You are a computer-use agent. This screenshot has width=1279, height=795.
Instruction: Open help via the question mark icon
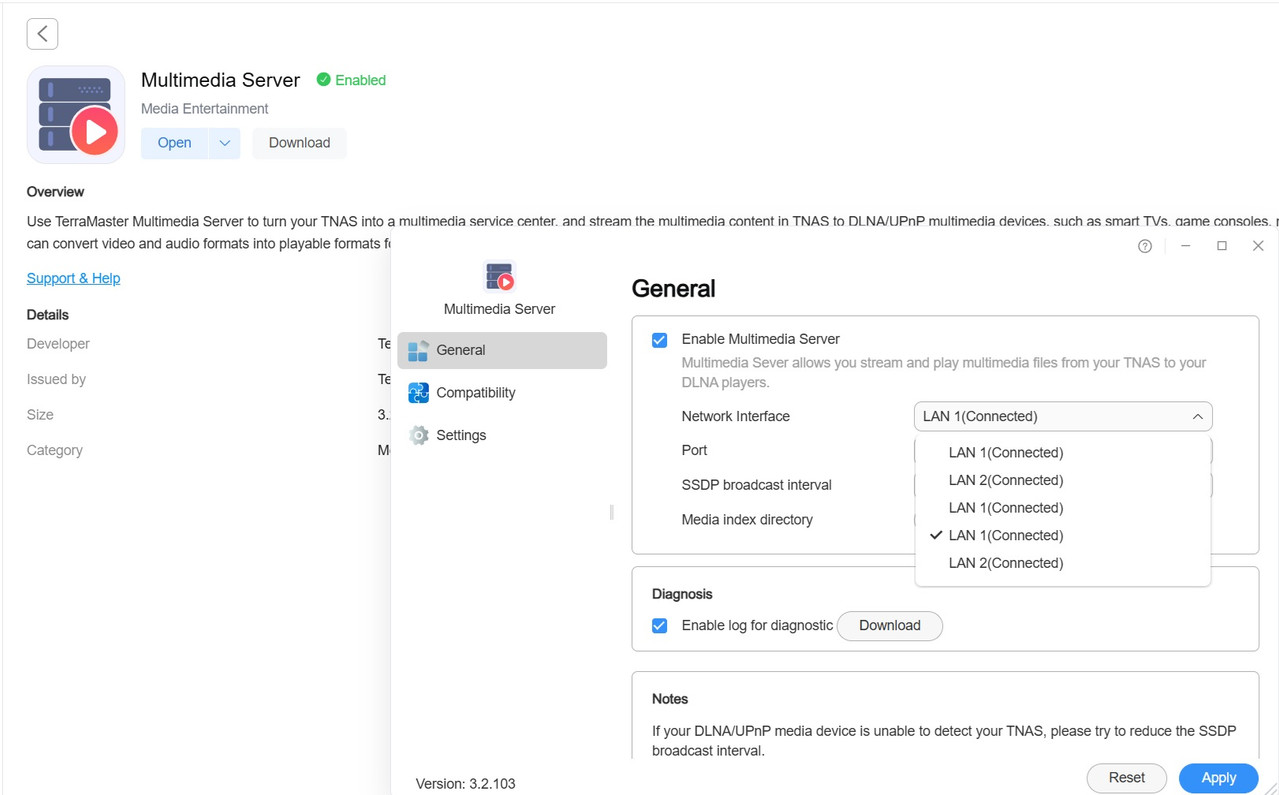(1145, 246)
